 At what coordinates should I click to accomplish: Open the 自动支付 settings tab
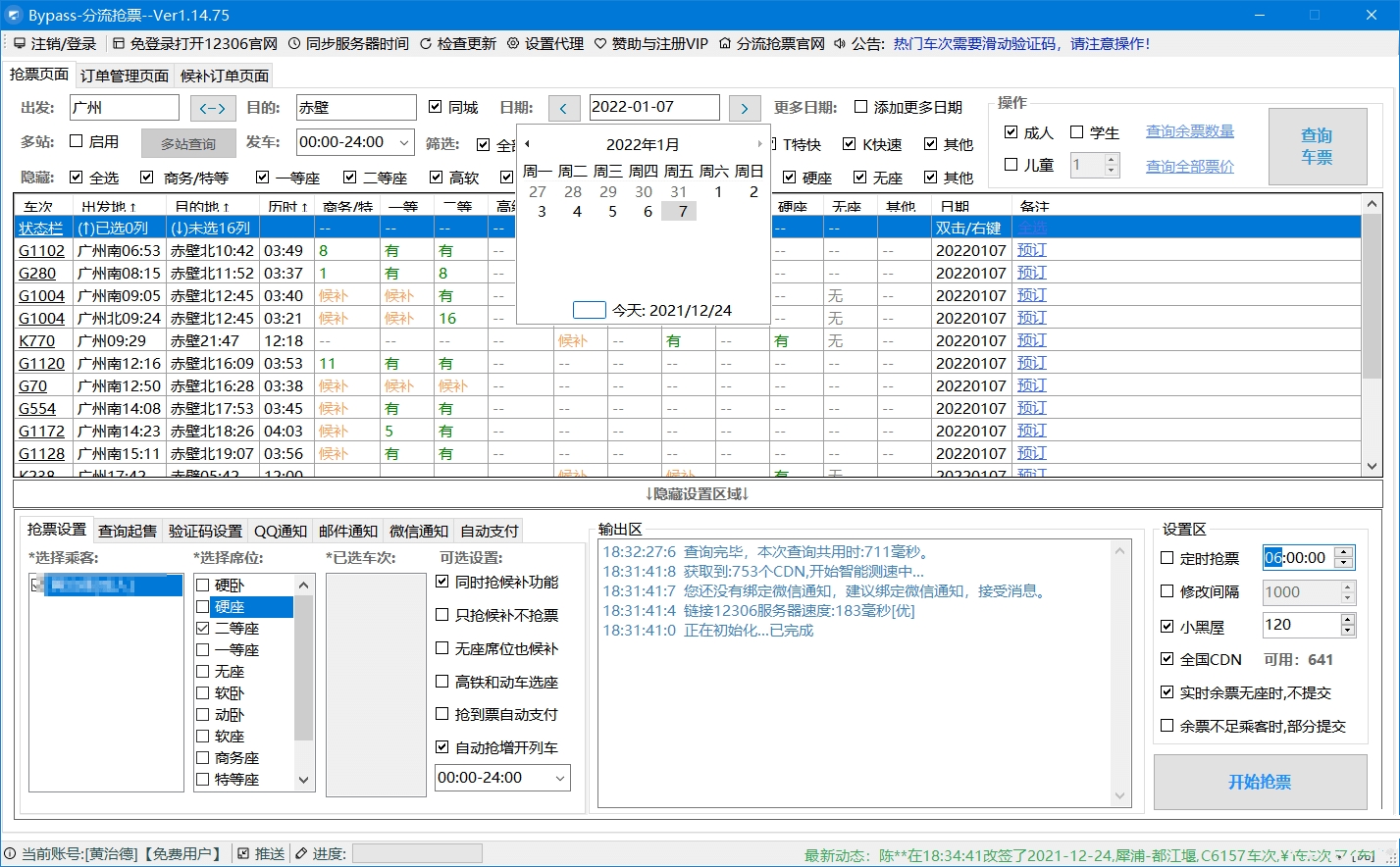click(489, 531)
